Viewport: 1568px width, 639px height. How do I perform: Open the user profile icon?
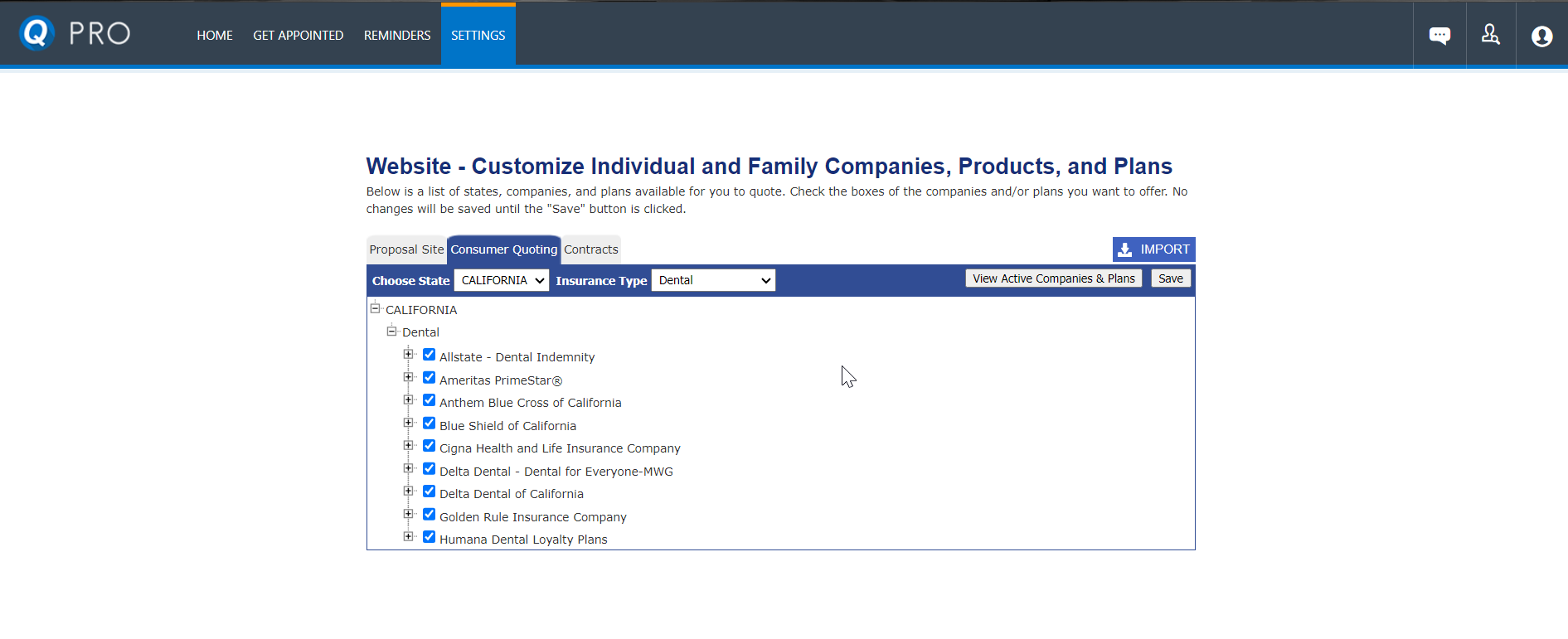1541,36
